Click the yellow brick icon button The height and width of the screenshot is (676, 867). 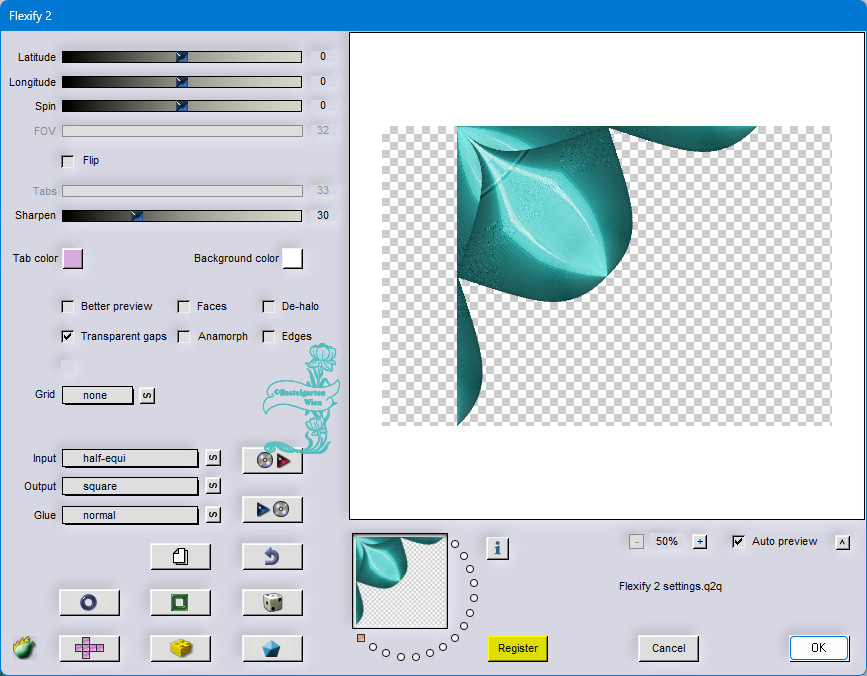coord(181,648)
